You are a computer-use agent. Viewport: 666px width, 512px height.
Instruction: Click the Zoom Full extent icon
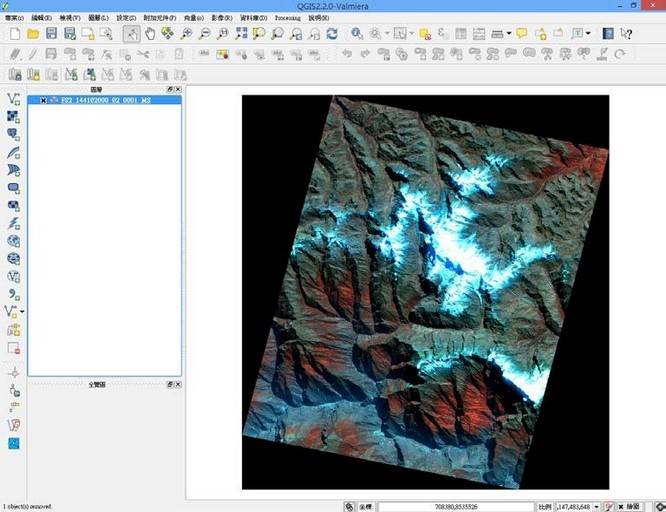(x=241, y=34)
